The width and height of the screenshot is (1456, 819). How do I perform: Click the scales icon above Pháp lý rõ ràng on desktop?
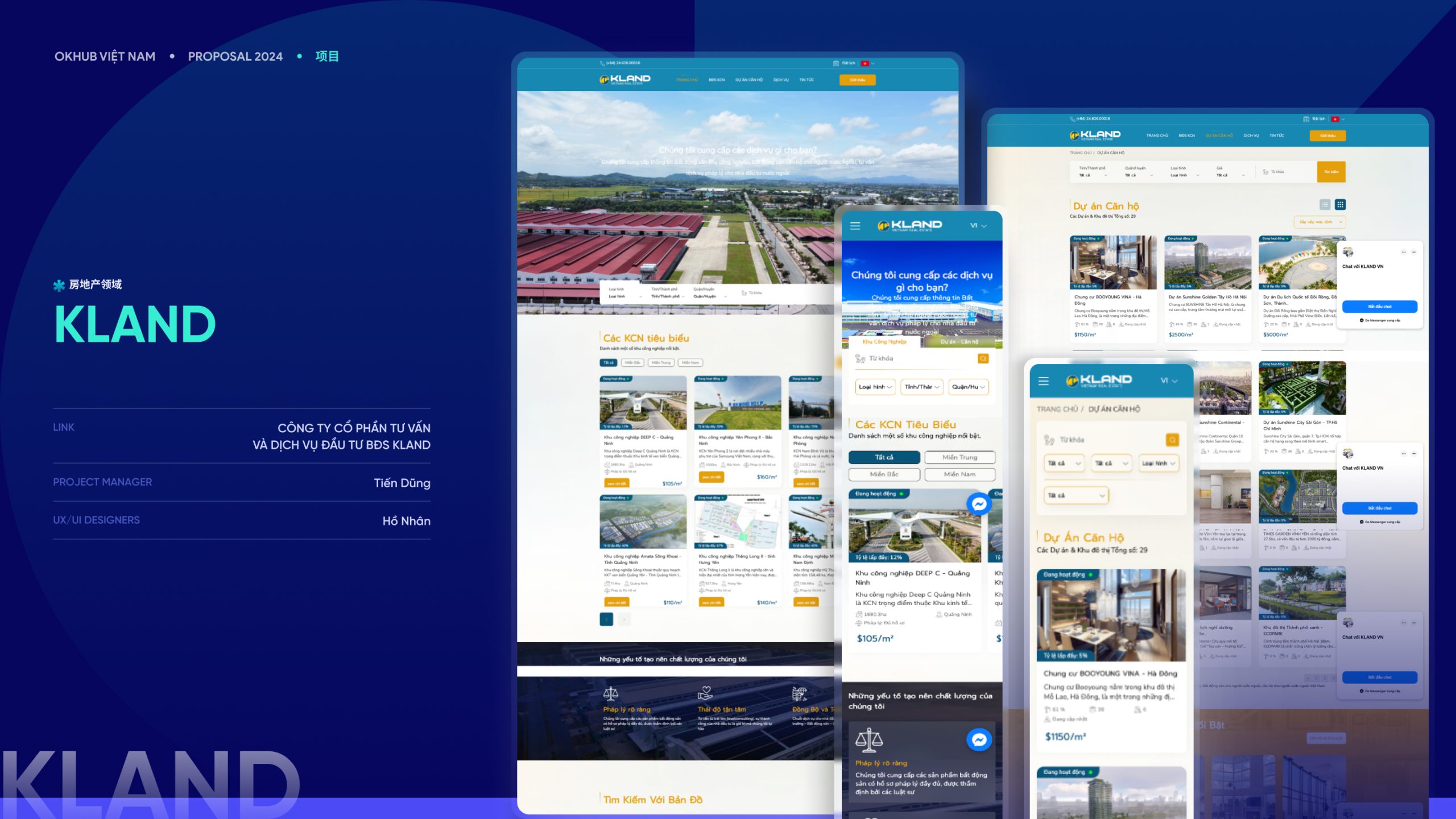pos(611,693)
